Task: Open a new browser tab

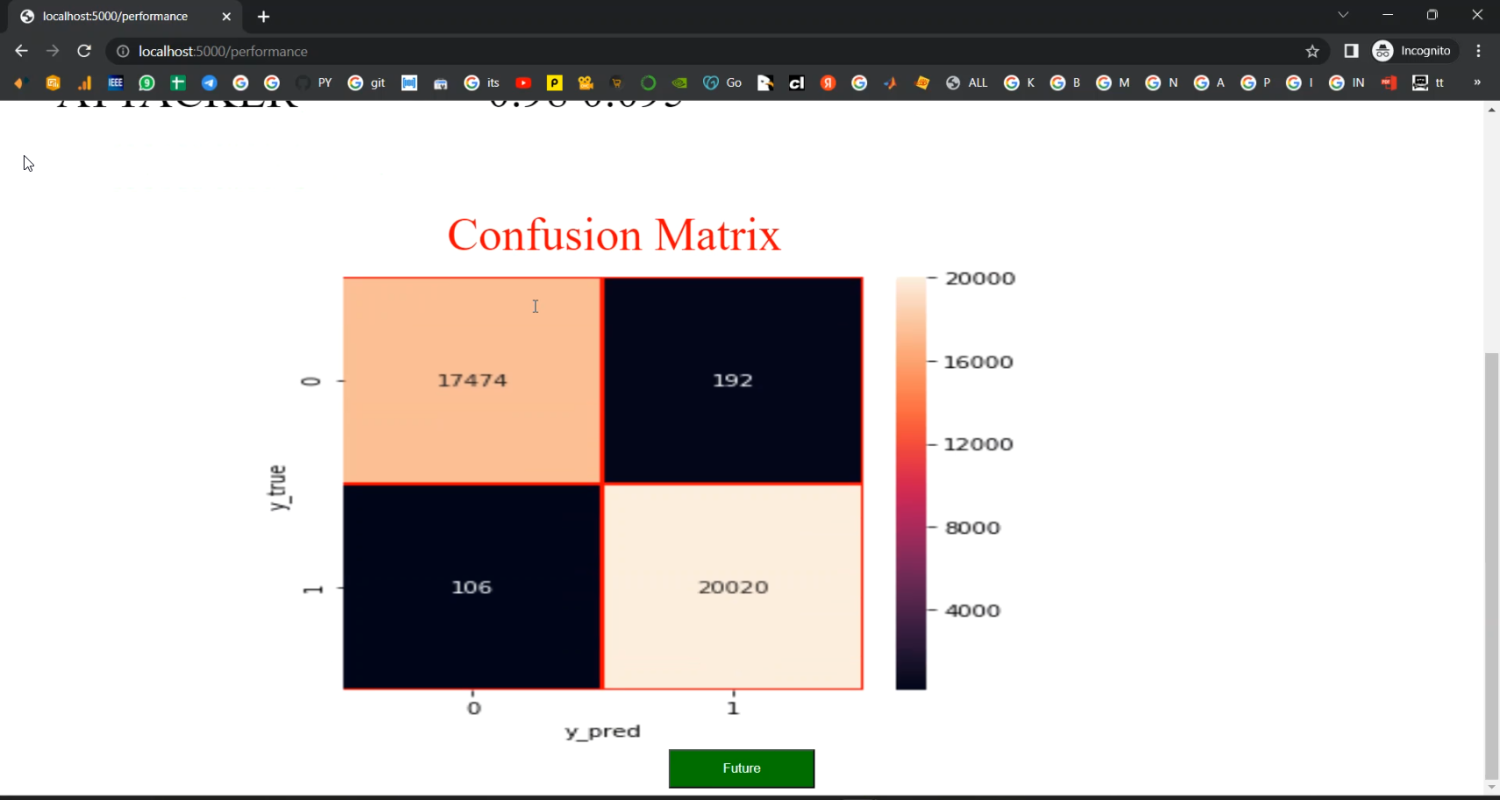Action: (263, 16)
